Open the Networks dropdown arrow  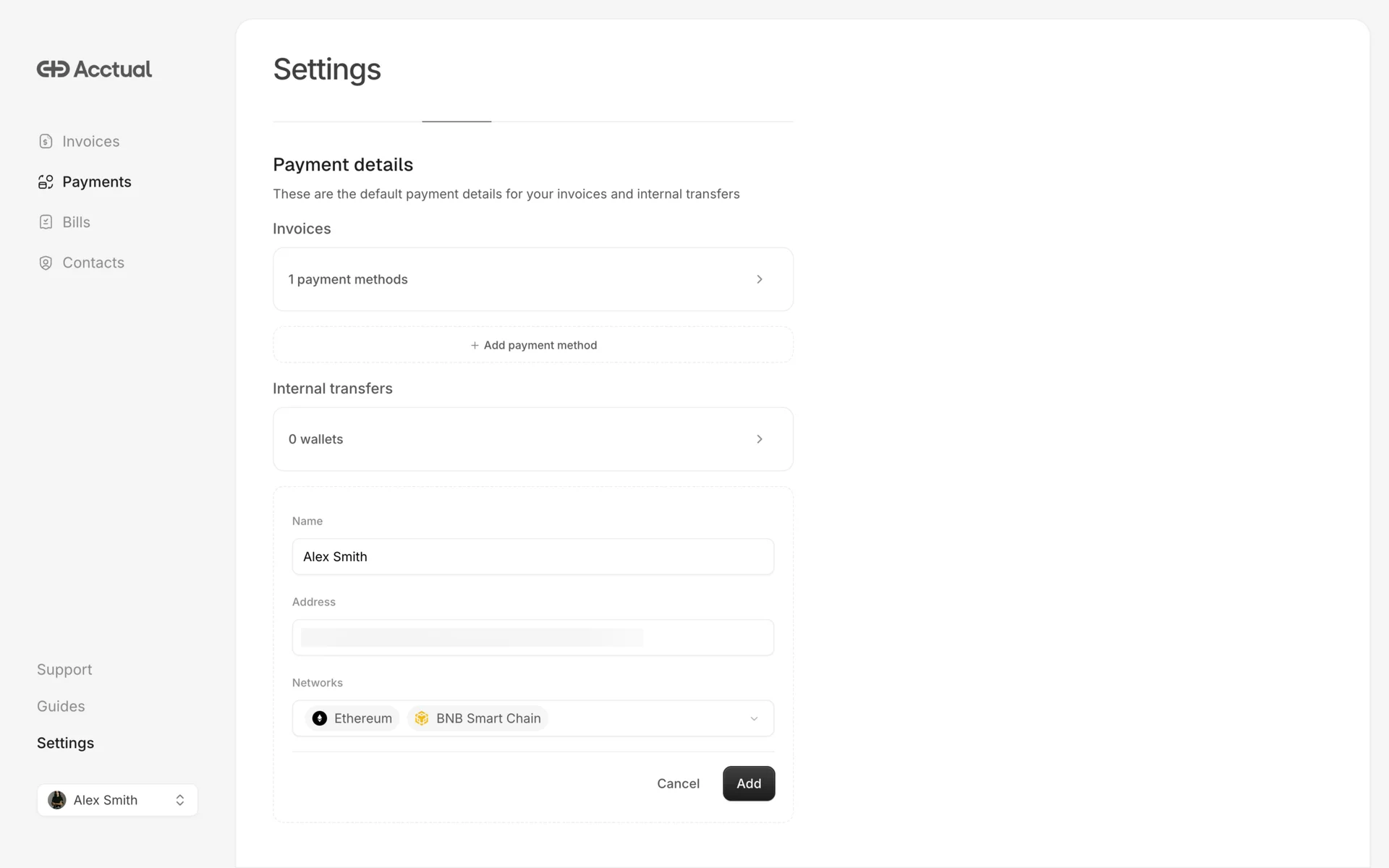[754, 719]
